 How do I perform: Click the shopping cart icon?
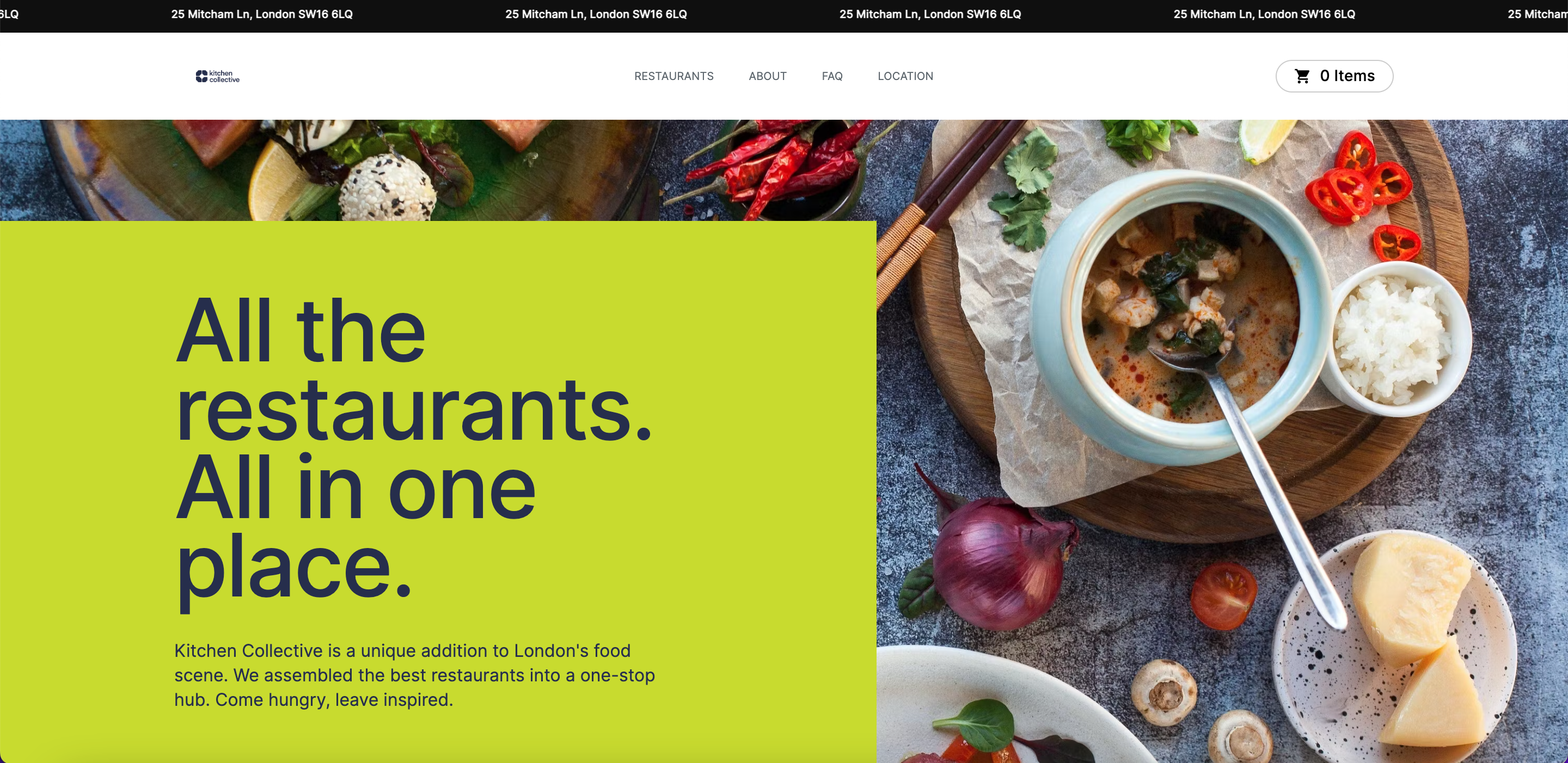[1302, 76]
